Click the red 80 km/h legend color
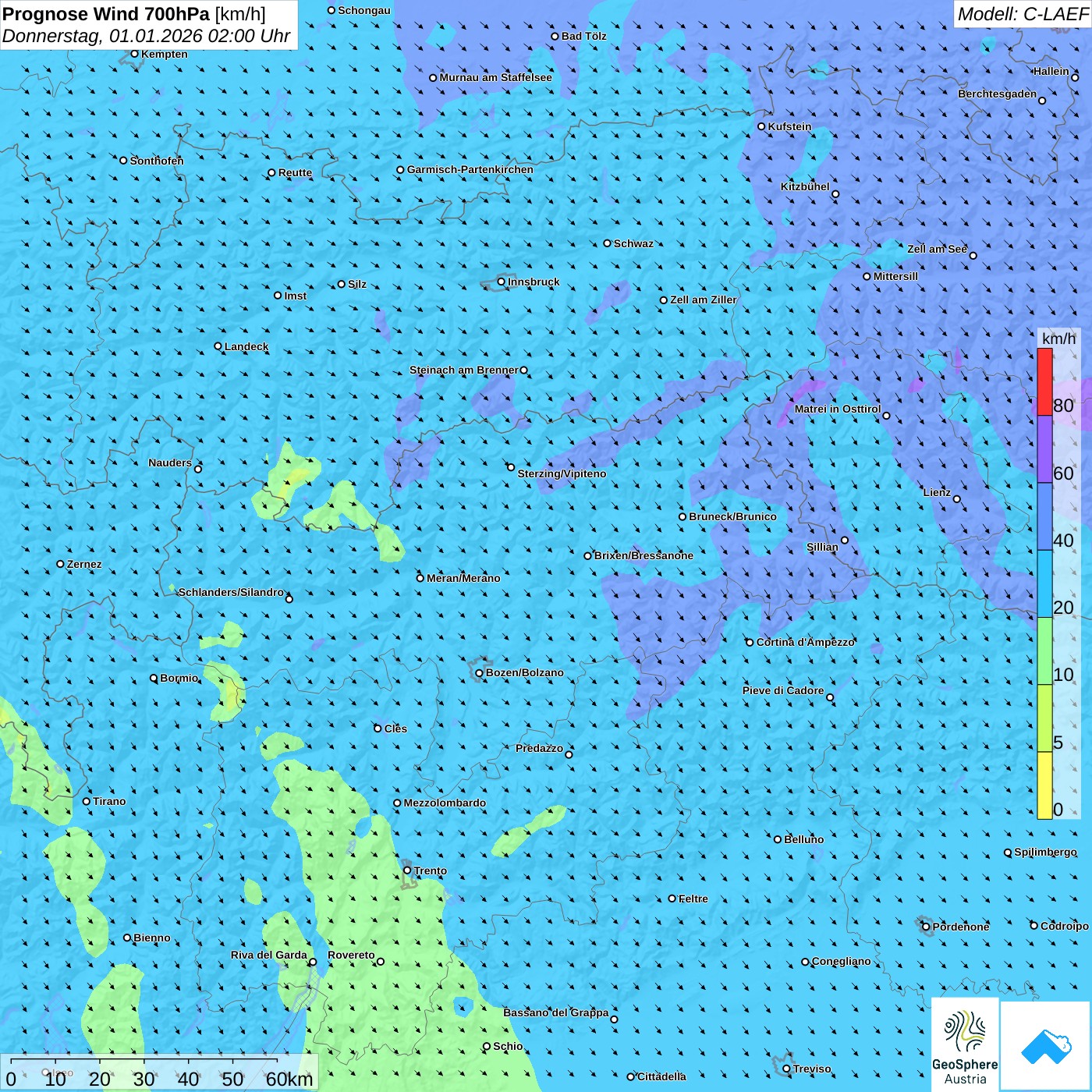1092x1092 pixels. coord(1044,381)
